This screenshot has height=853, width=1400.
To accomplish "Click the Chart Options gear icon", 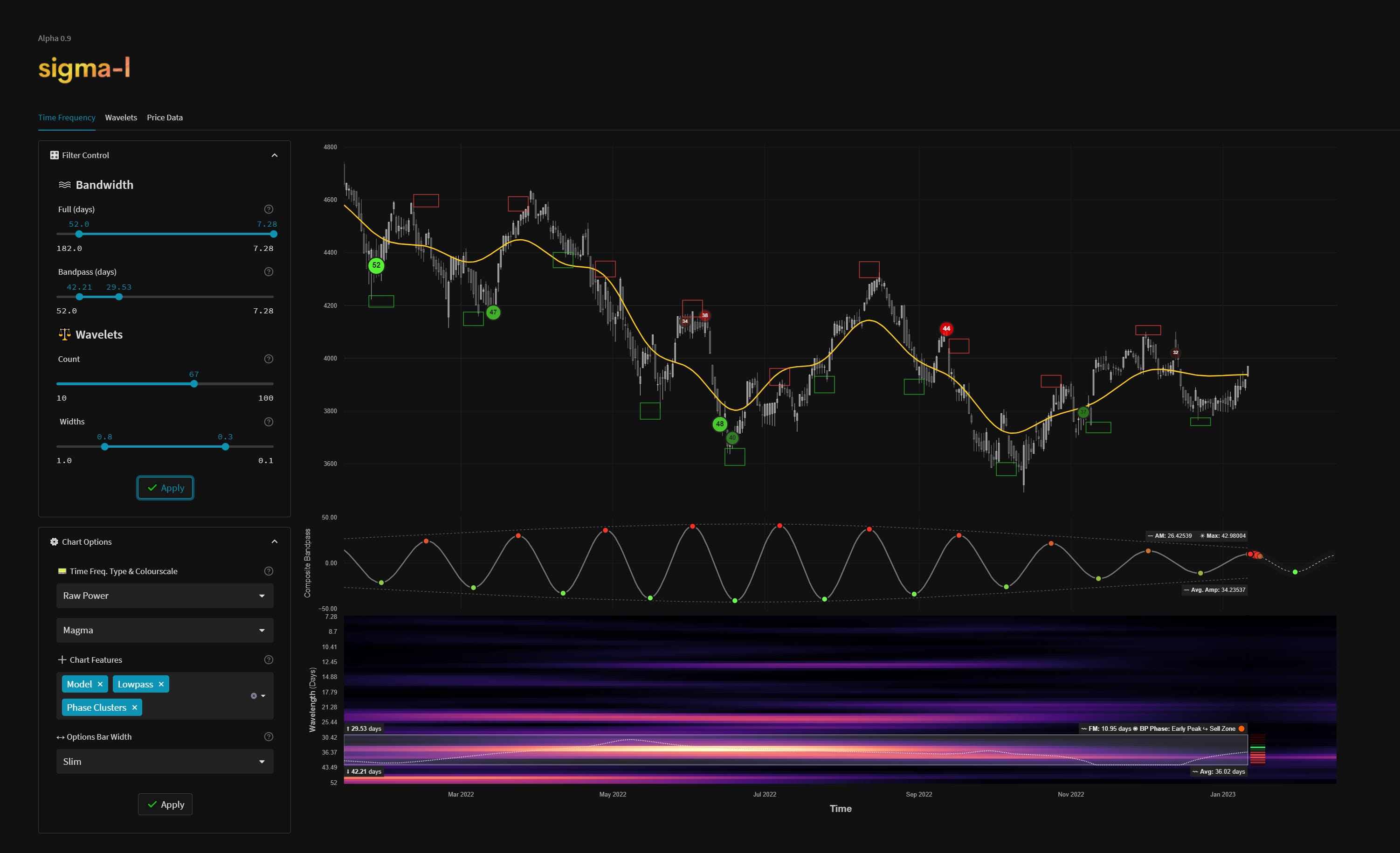I will 54,541.
